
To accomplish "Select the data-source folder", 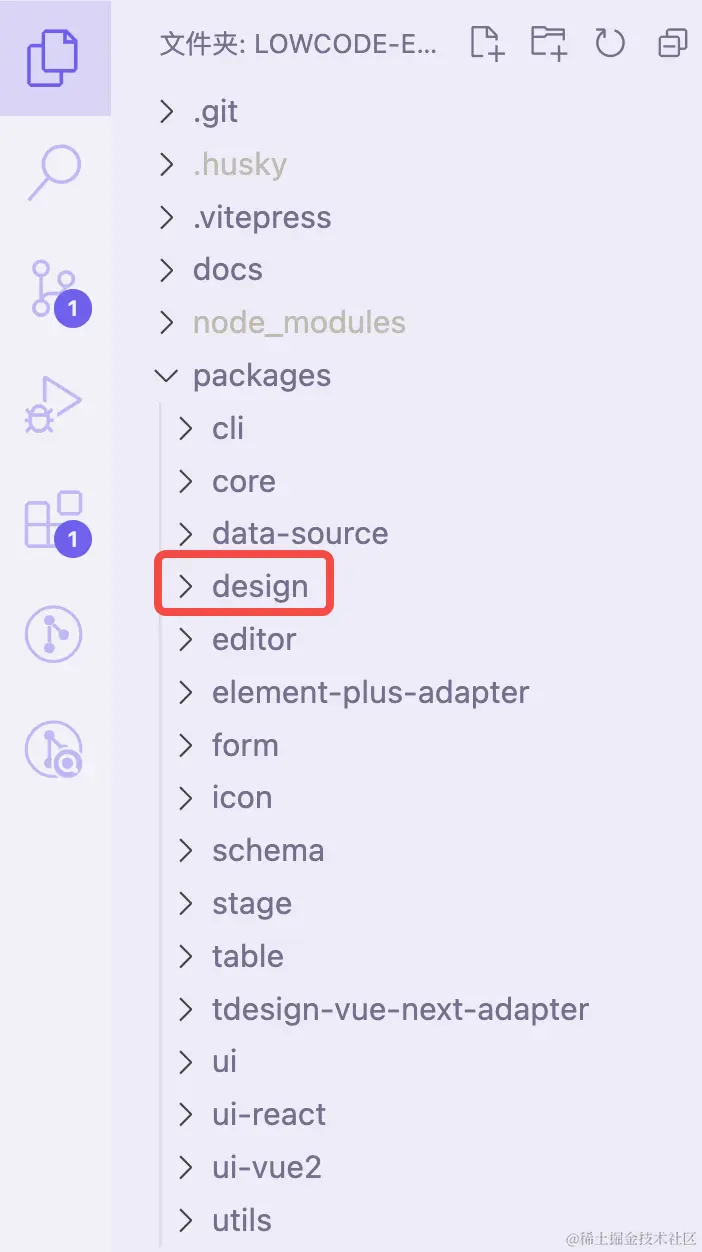I will point(300,534).
